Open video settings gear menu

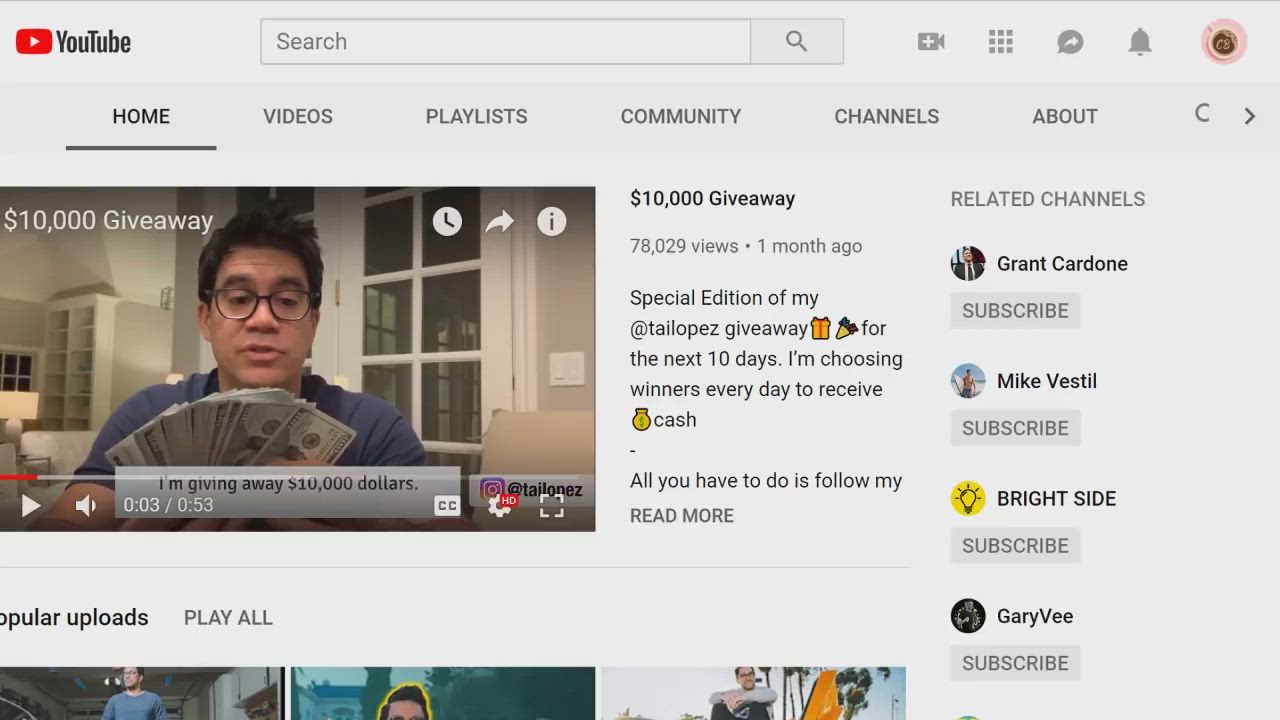coord(499,506)
